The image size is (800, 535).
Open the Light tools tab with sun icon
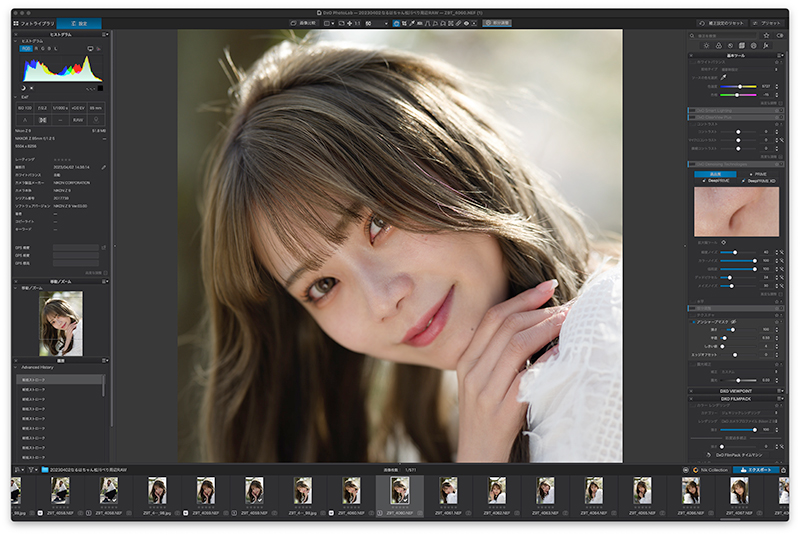707,45
